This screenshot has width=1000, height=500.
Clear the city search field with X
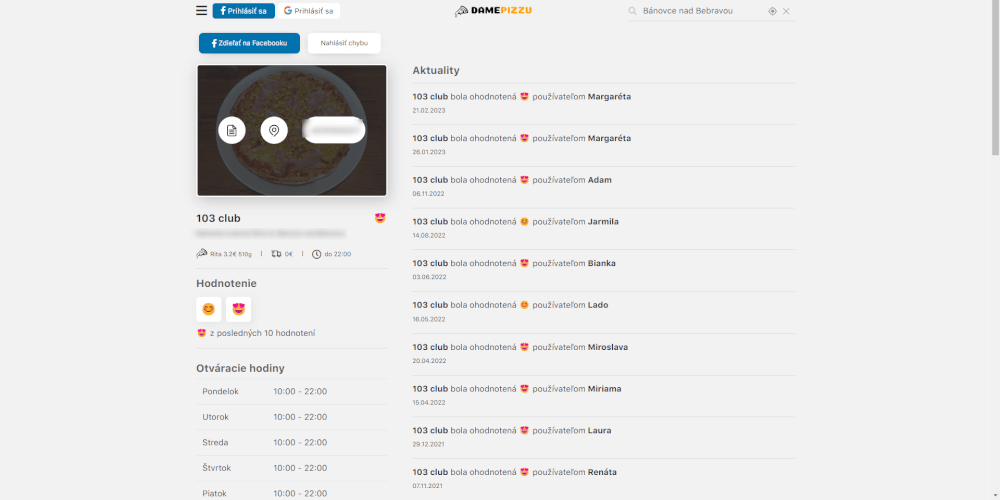[x=786, y=11]
